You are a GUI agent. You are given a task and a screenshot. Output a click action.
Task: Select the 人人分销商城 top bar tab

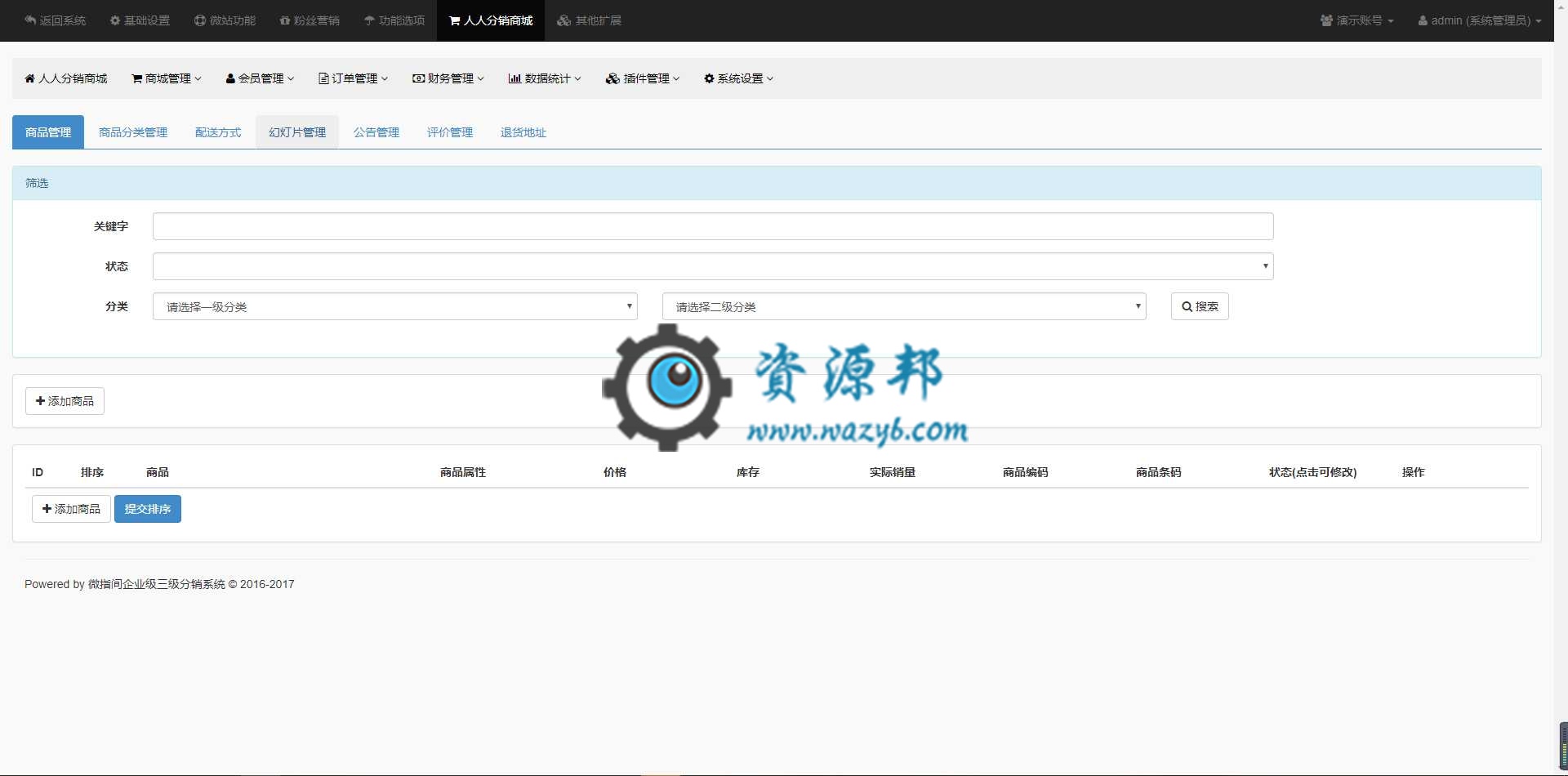(x=491, y=20)
